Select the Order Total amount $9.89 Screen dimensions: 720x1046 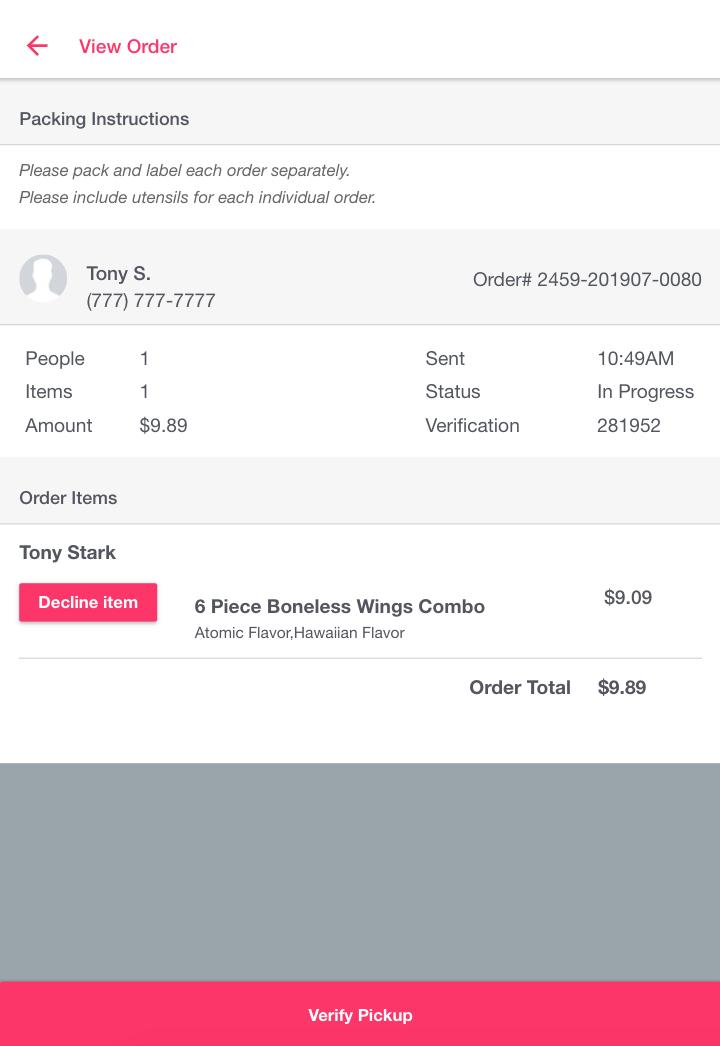622,687
